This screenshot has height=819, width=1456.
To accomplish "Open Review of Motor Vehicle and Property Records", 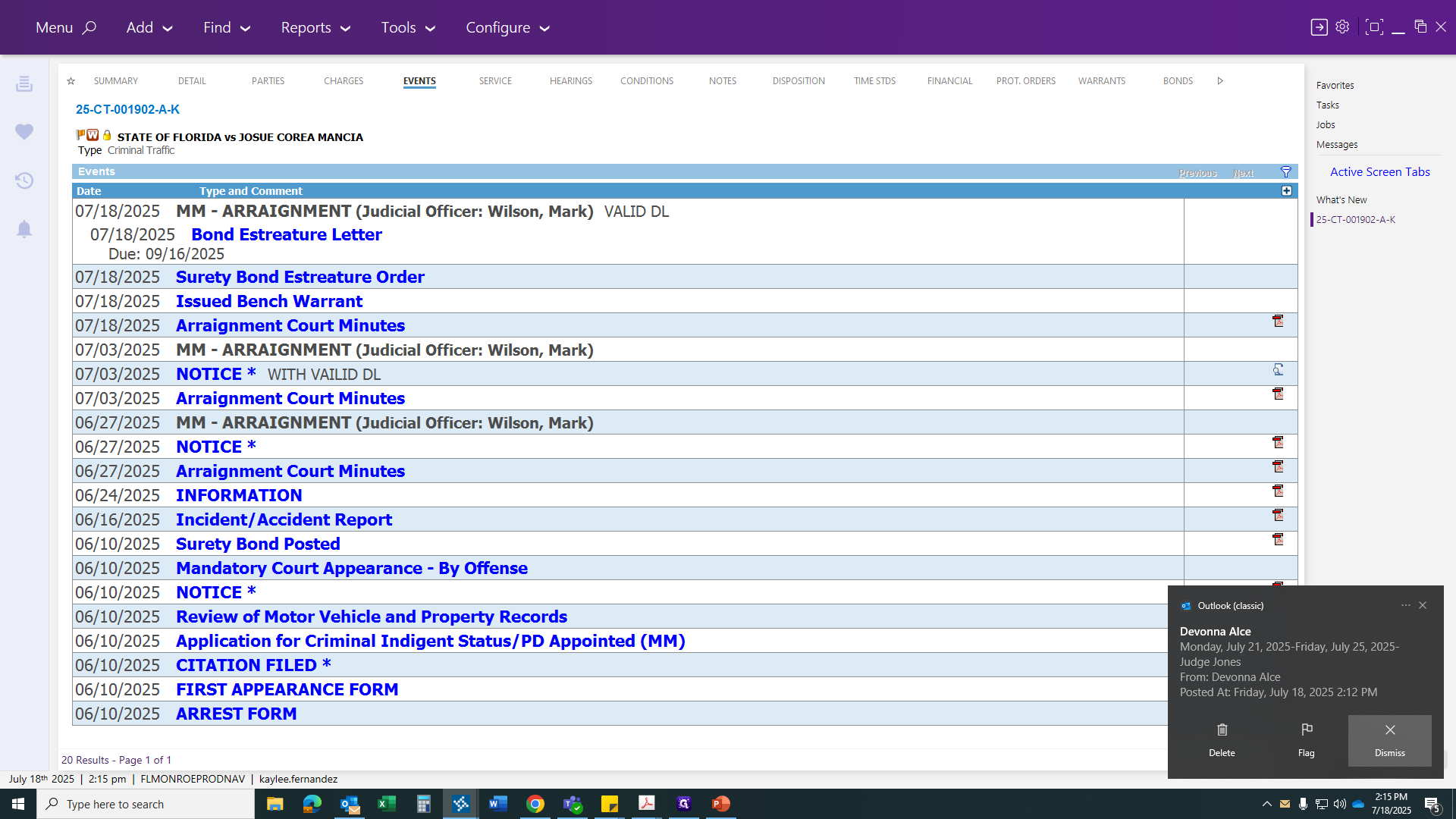I will click(x=371, y=617).
